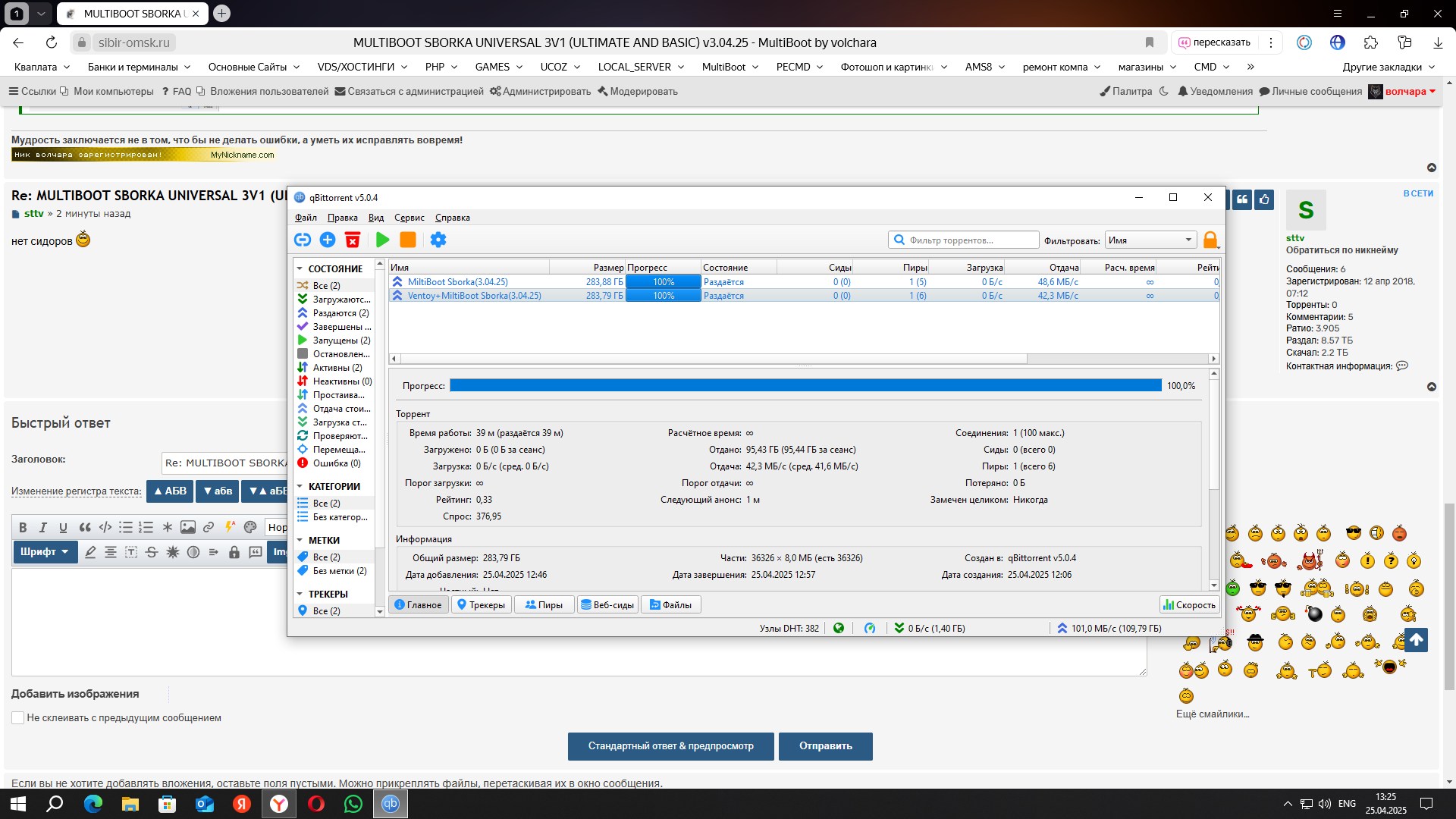Click the red delete torrent icon
This screenshot has height=819, width=1456.
click(353, 240)
